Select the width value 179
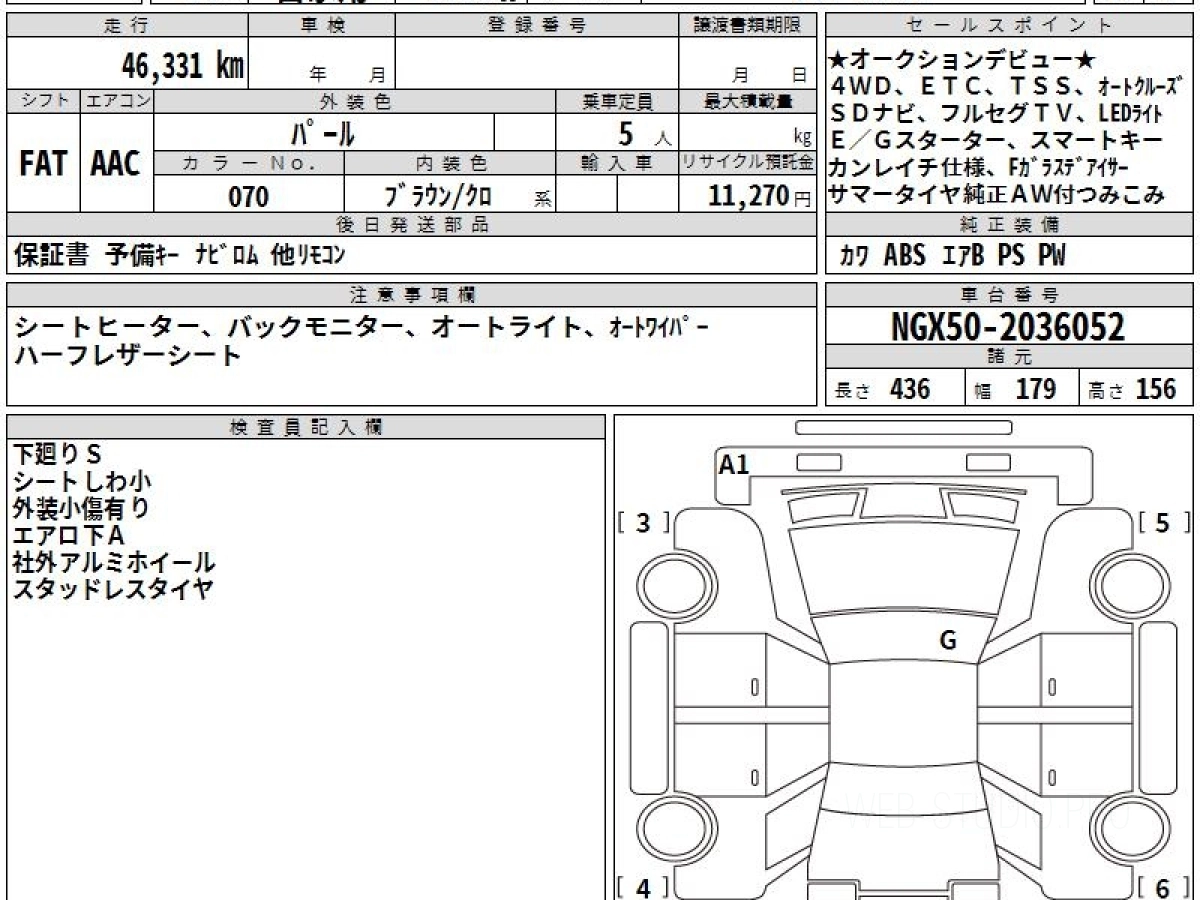1200x900 pixels. 1036,389
